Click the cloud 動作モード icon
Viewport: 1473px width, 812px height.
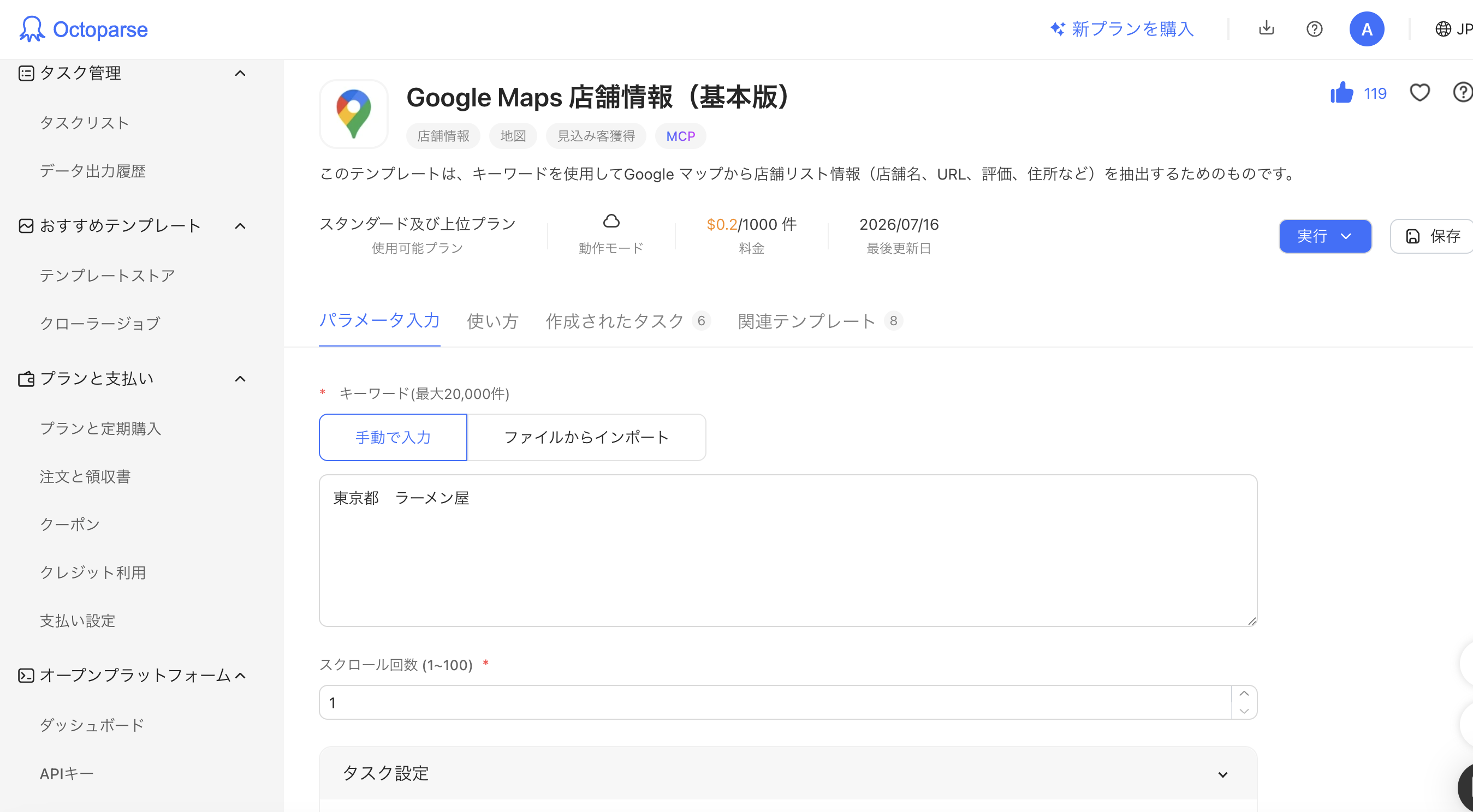click(x=611, y=220)
